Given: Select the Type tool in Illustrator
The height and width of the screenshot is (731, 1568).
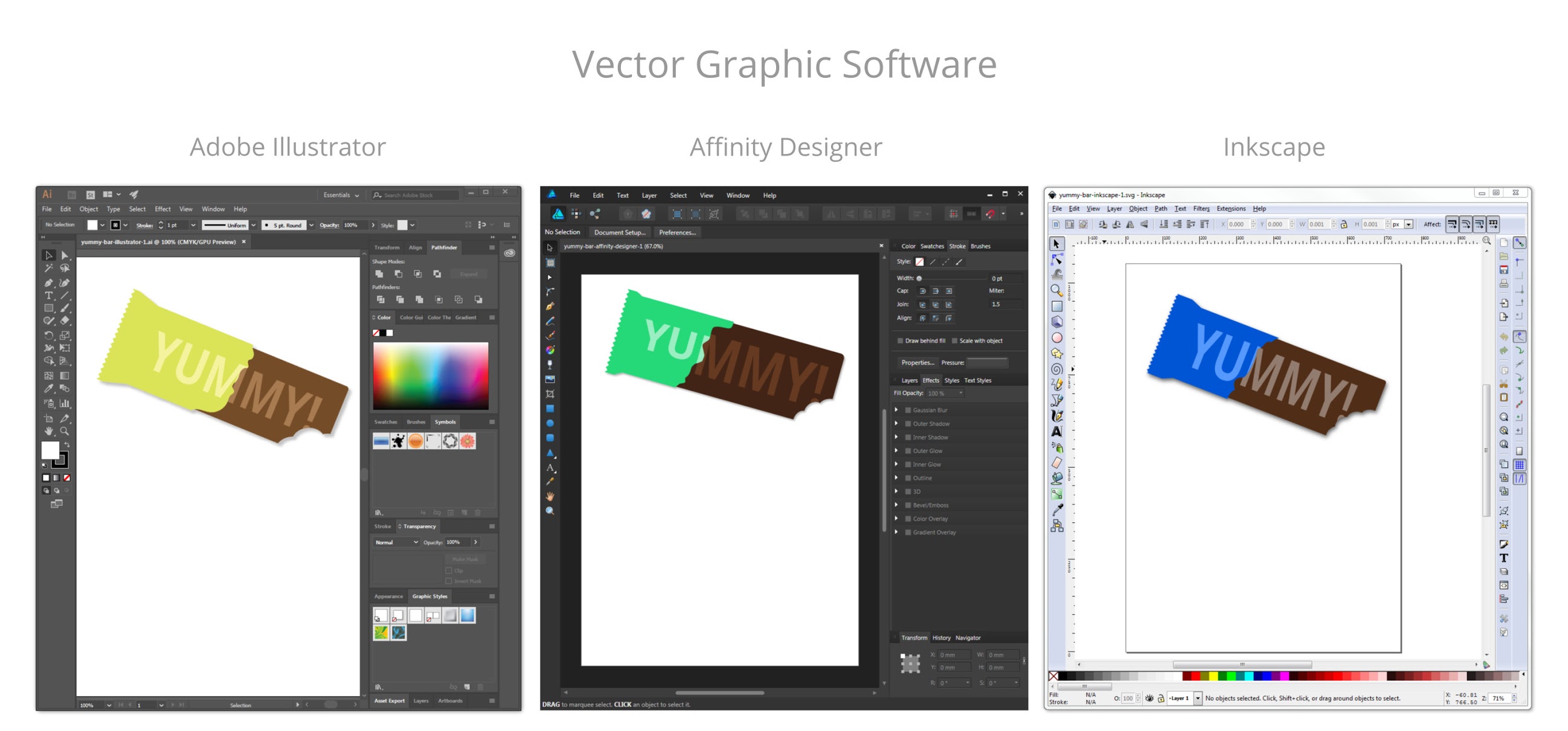Looking at the screenshot, I should tap(49, 296).
